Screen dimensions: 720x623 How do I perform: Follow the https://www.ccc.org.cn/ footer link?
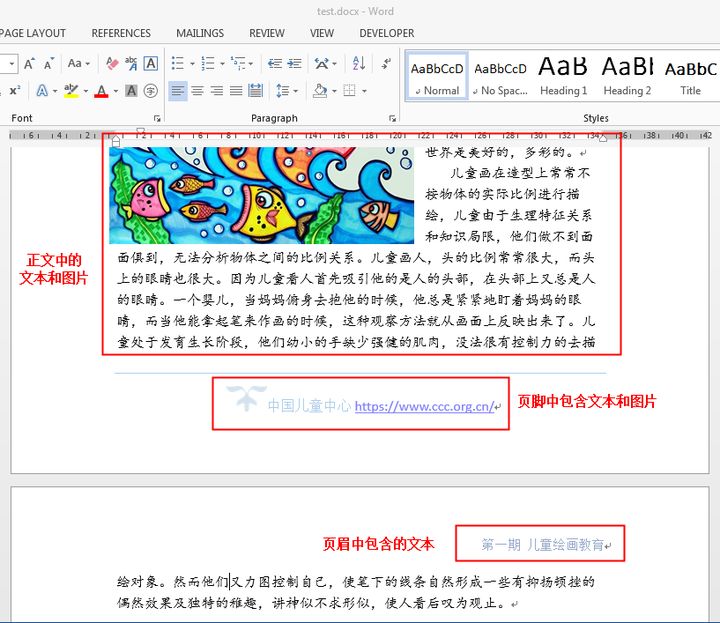point(424,406)
